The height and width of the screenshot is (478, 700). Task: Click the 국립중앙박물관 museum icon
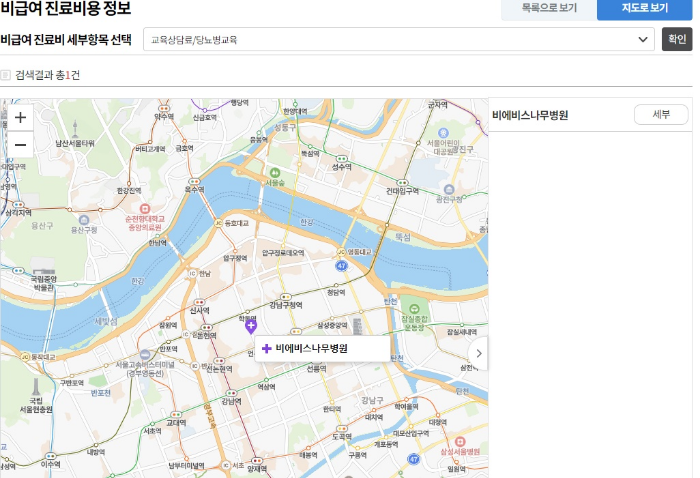44,271
